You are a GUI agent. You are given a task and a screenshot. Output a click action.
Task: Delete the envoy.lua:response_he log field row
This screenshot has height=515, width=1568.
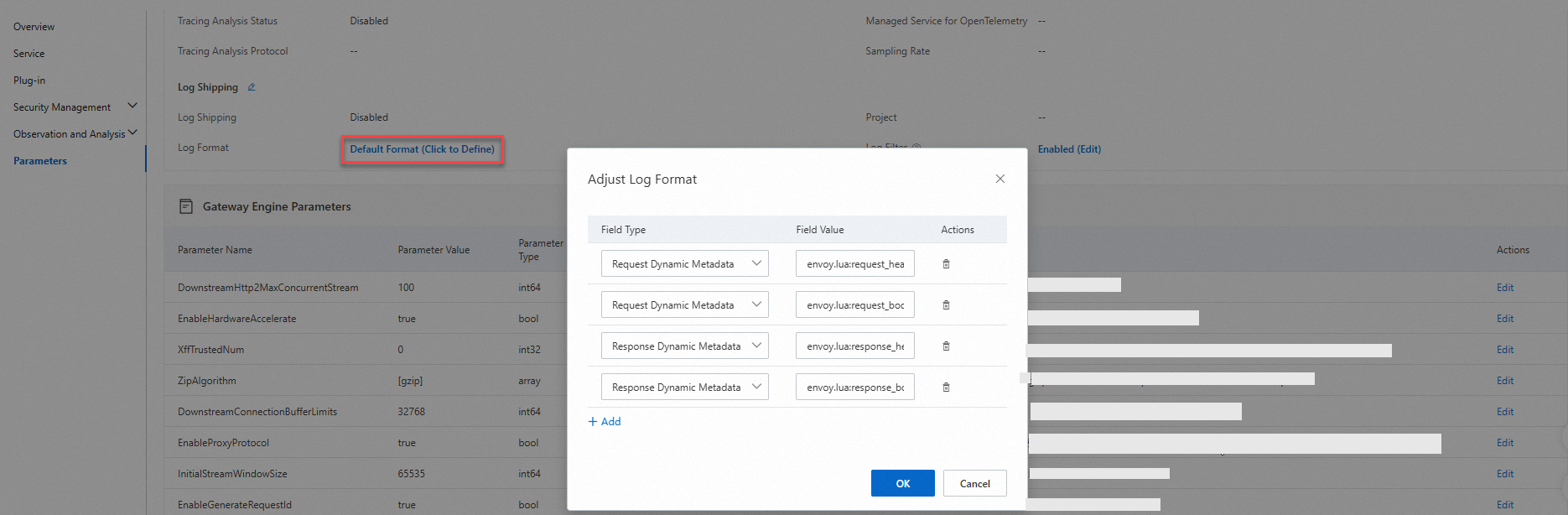click(946, 346)
